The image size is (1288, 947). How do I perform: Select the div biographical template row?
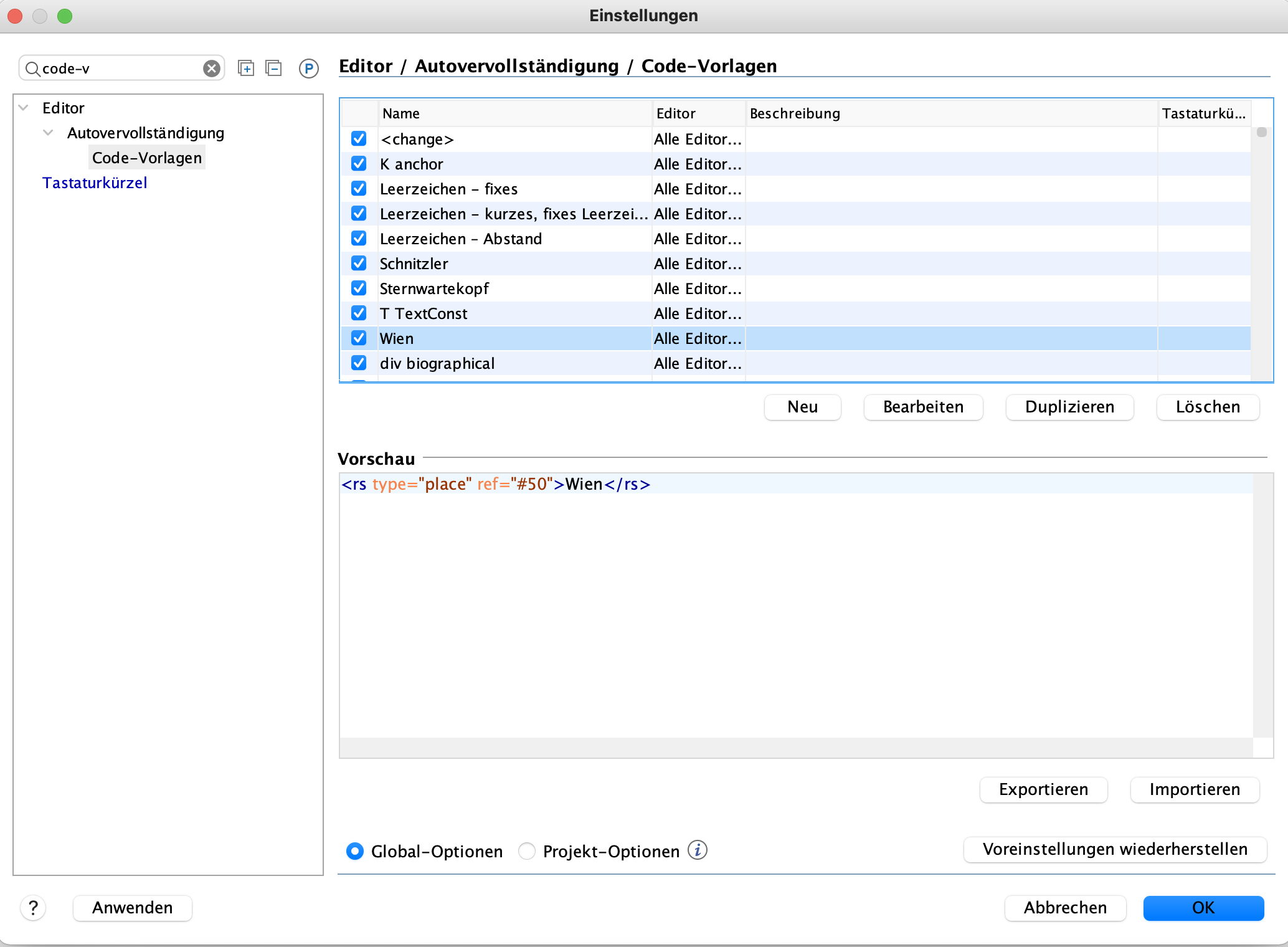(796, 363)
